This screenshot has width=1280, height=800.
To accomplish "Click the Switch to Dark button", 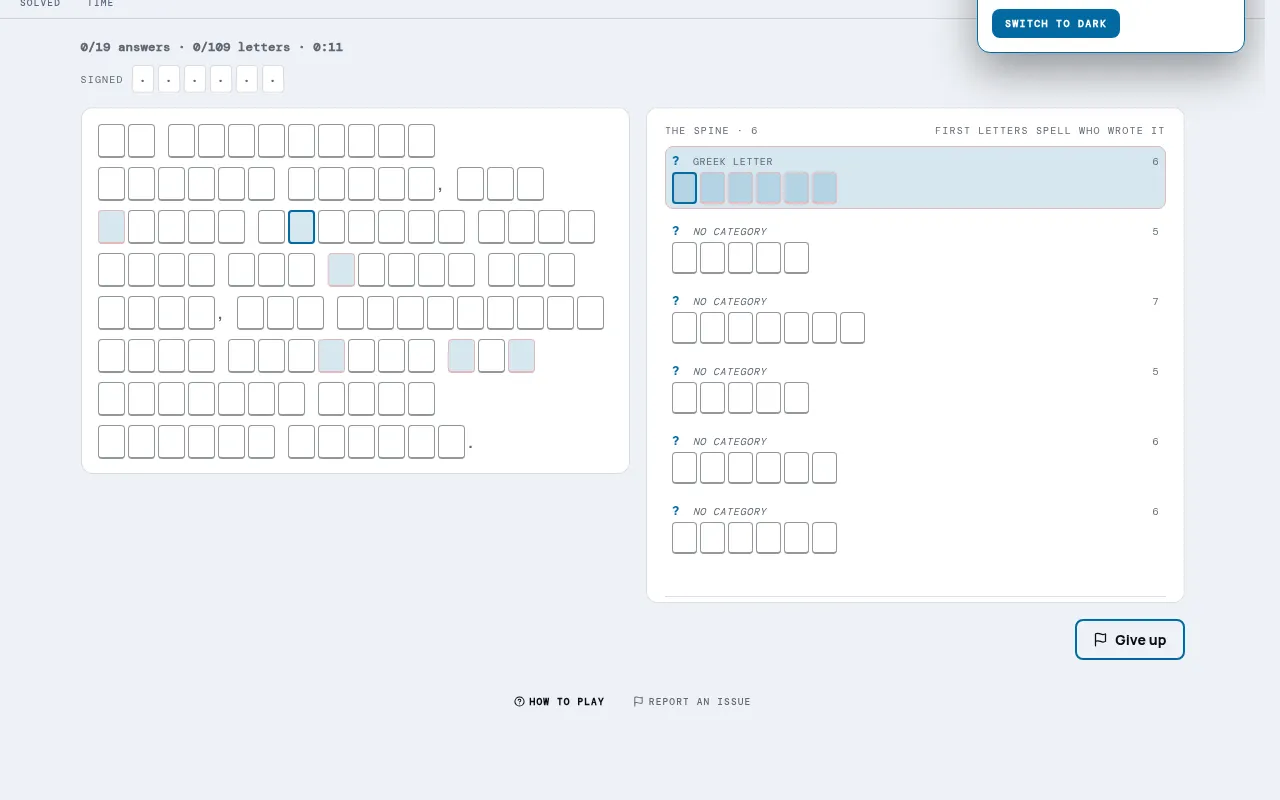I will click(1055, 24).
